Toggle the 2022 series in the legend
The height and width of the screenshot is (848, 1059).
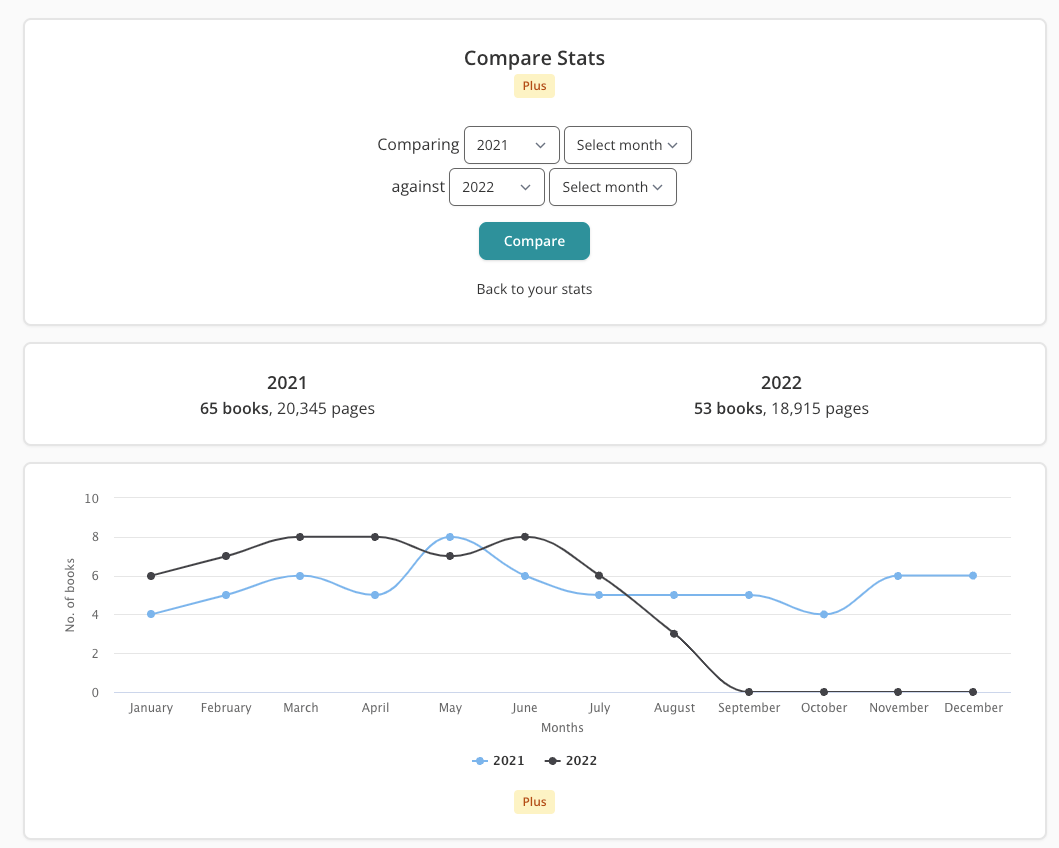point(571,761)
